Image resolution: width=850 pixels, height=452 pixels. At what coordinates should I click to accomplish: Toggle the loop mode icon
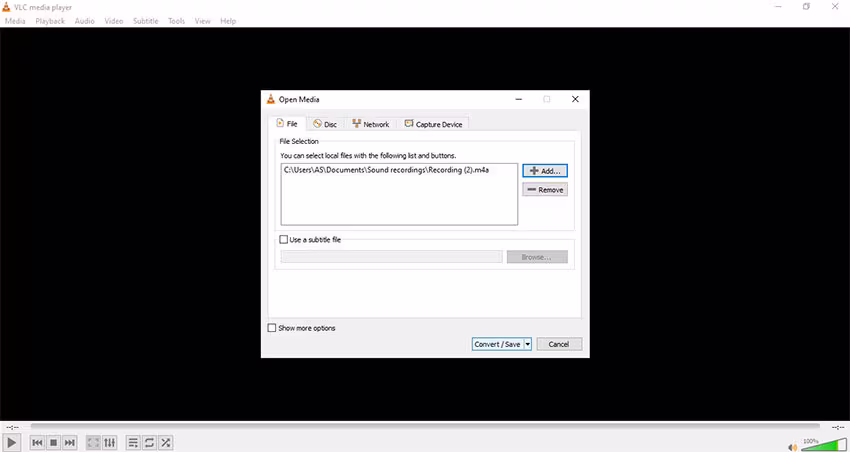pos(149,443)
